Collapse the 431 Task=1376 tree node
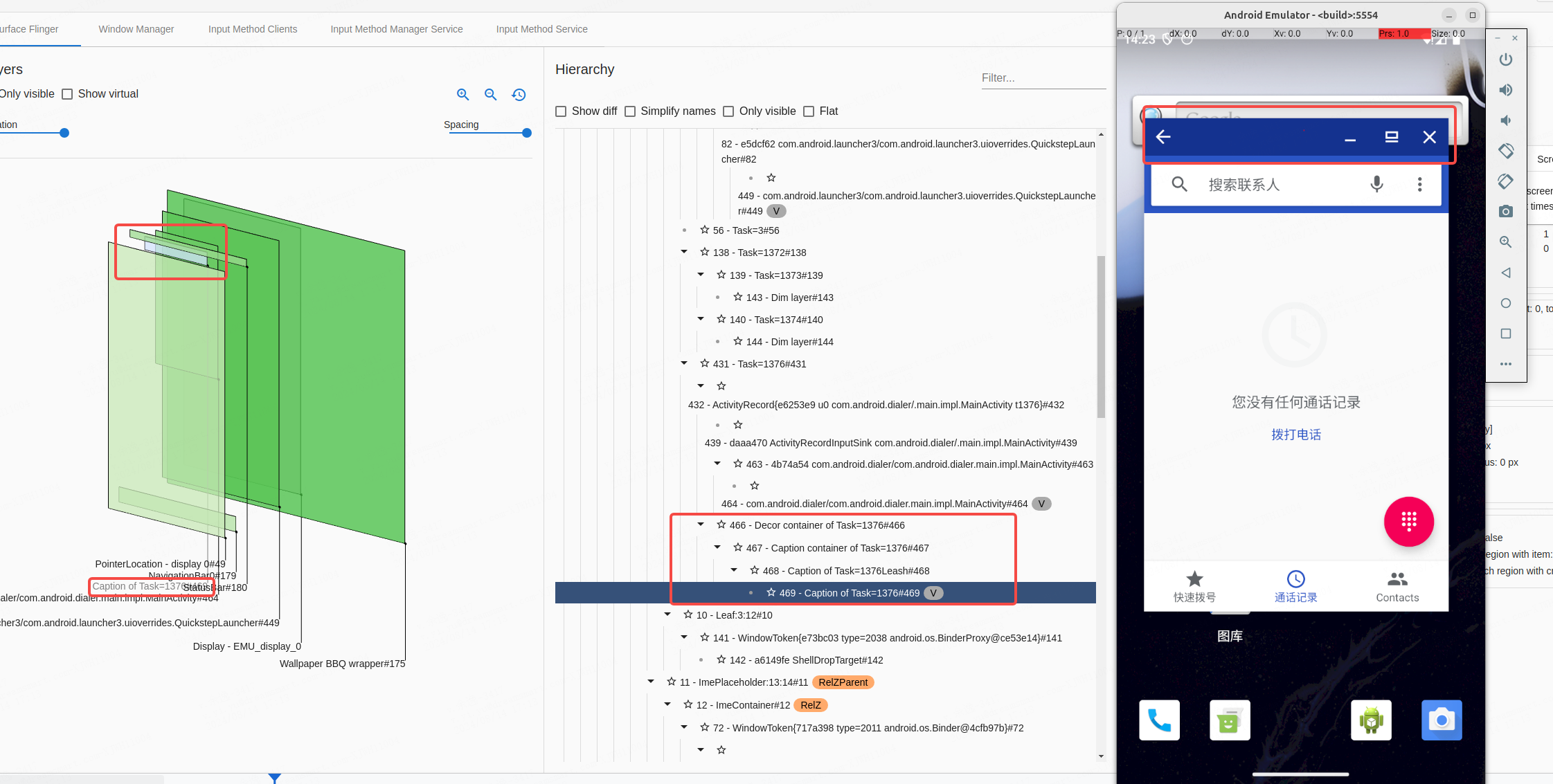This screenshot has height=784, width=1553. (x=684, y=363)
